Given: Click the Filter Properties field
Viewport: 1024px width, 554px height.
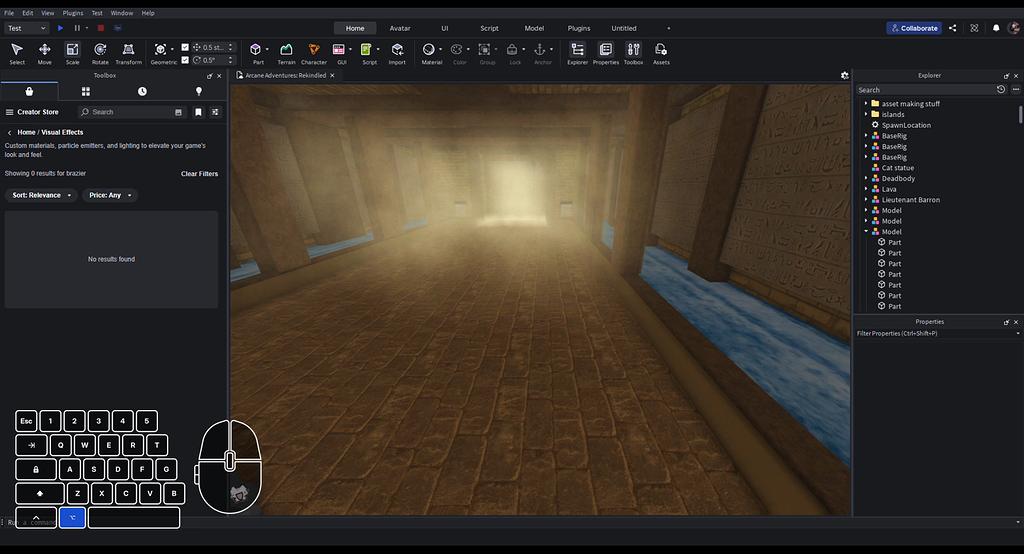Looking at the screenshot, I should pyautogui.click(x=938, y=333).
